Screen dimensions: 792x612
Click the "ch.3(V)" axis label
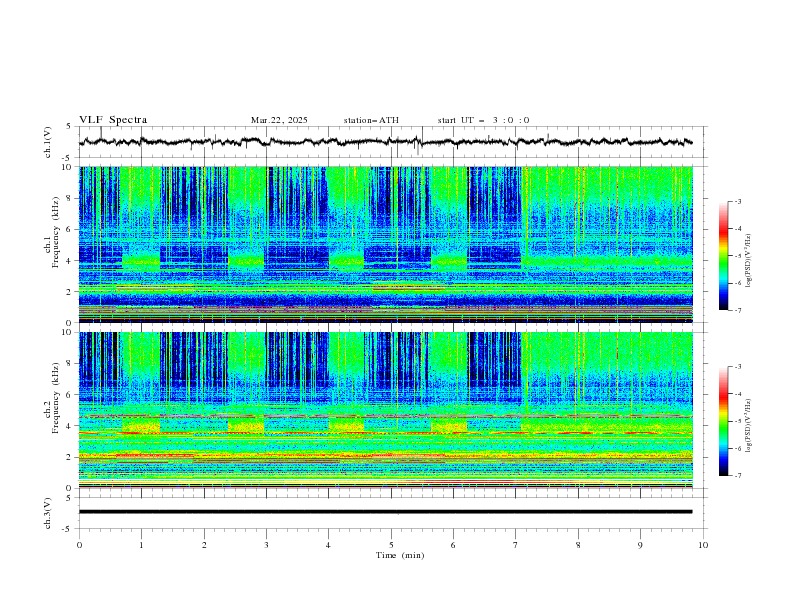tap(48, 513)
